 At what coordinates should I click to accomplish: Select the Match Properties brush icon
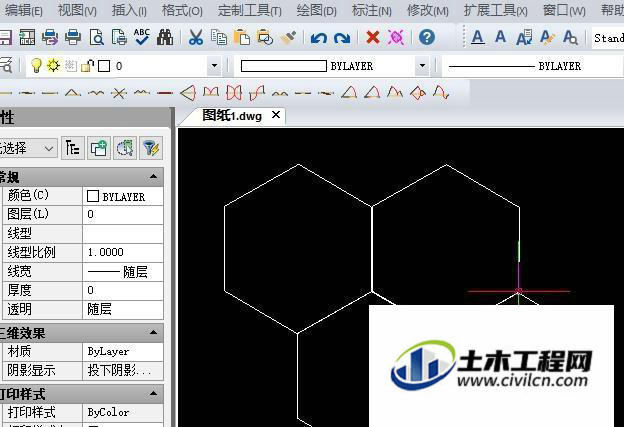tap(288, 37)
